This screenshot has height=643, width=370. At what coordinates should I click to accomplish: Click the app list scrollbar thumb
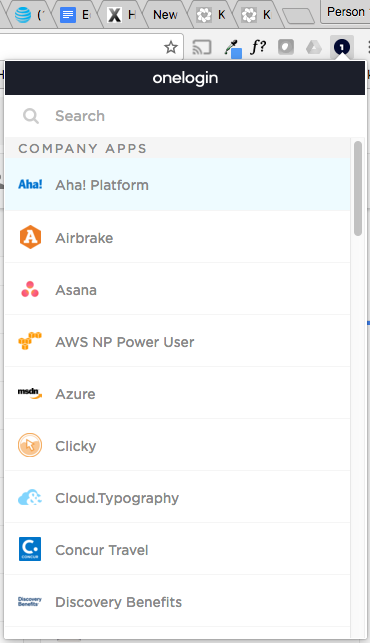358,189
